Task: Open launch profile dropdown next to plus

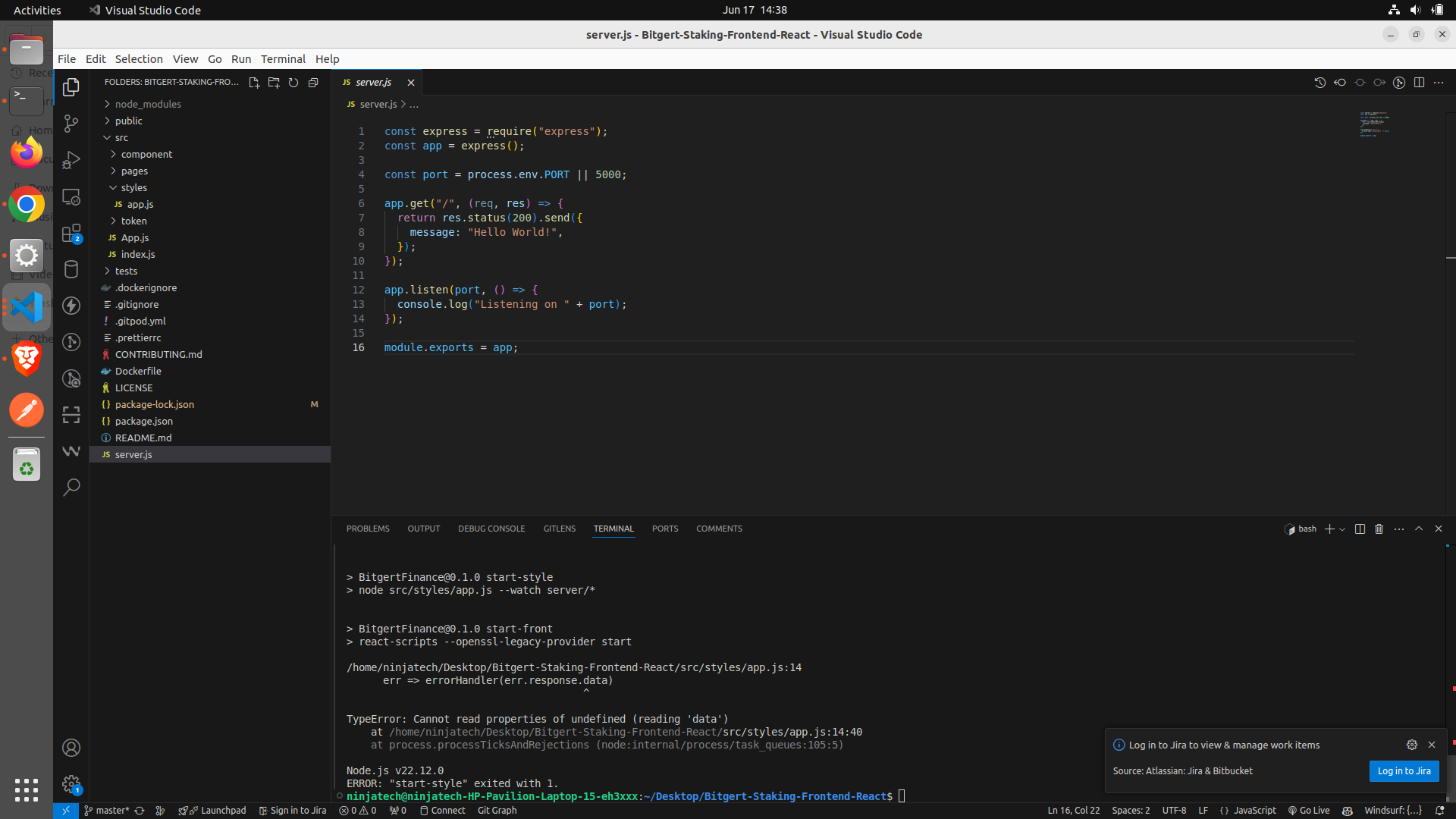Action: (x=1343, y=529)
